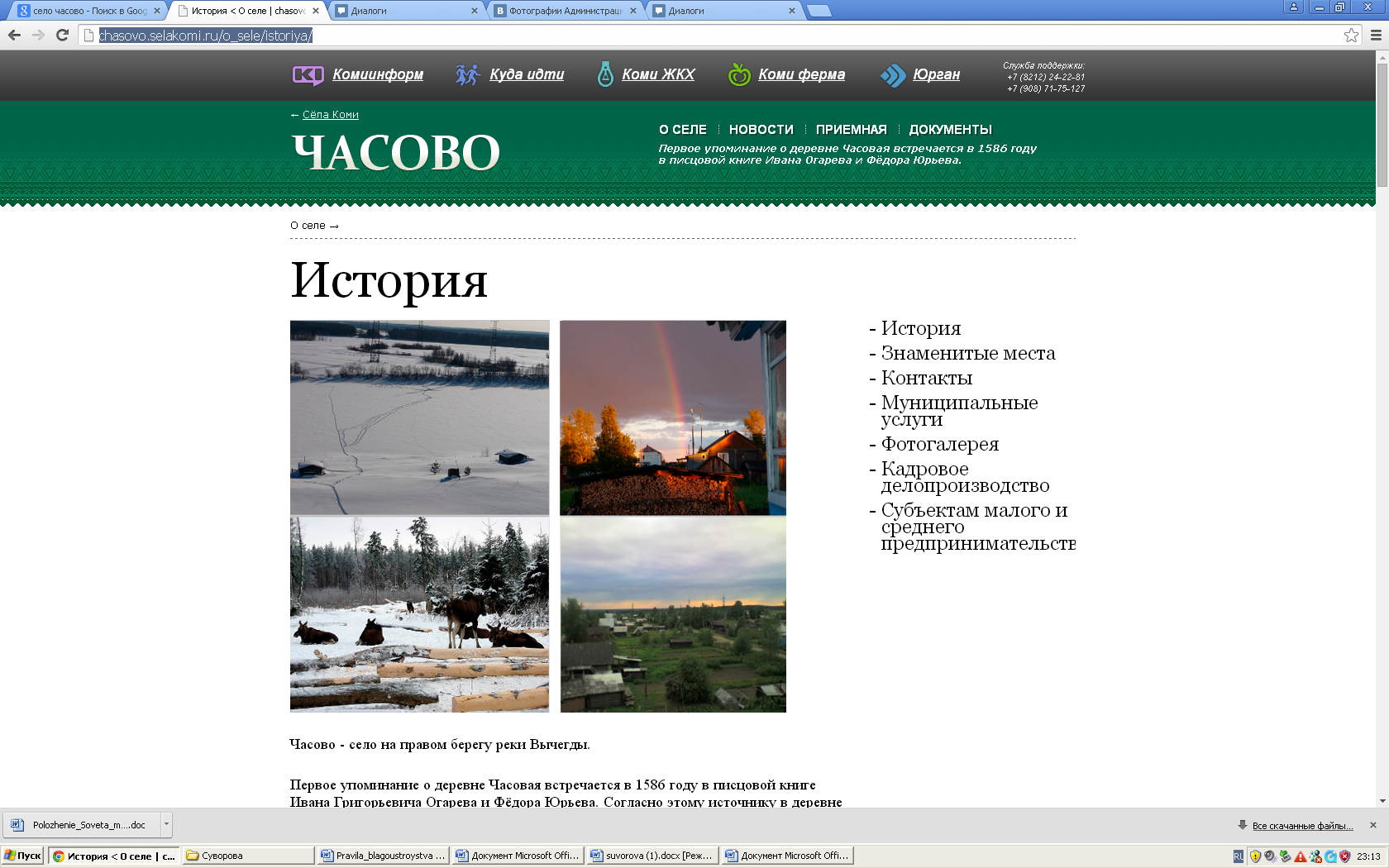Click the red shield with X tray icon
The height and width of the screenshot is (868, 1389).
click(1345, 856)
